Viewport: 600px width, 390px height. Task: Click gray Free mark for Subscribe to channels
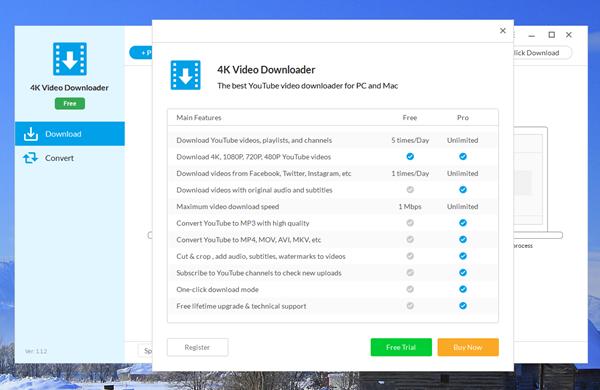pos(410,273)
